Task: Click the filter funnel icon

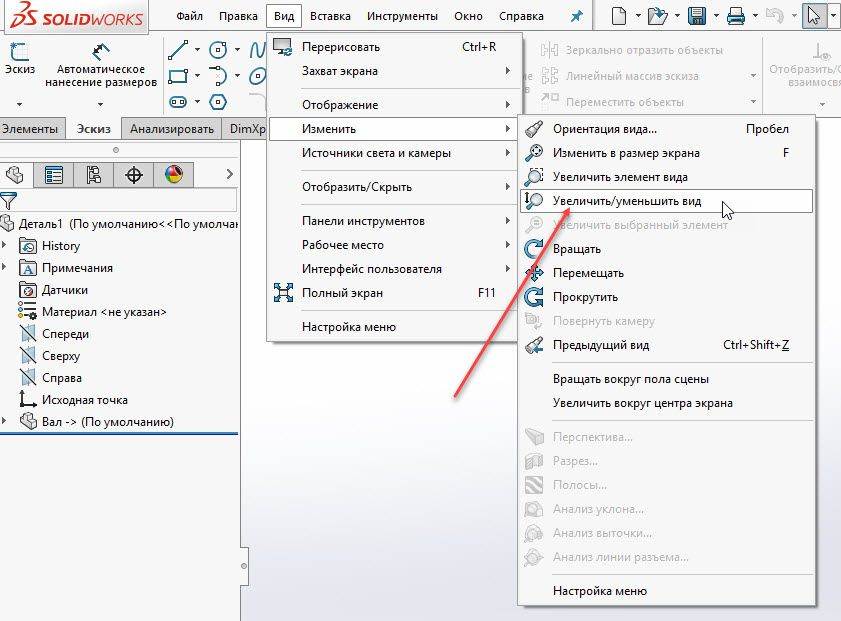Action: tap(9, 201)
